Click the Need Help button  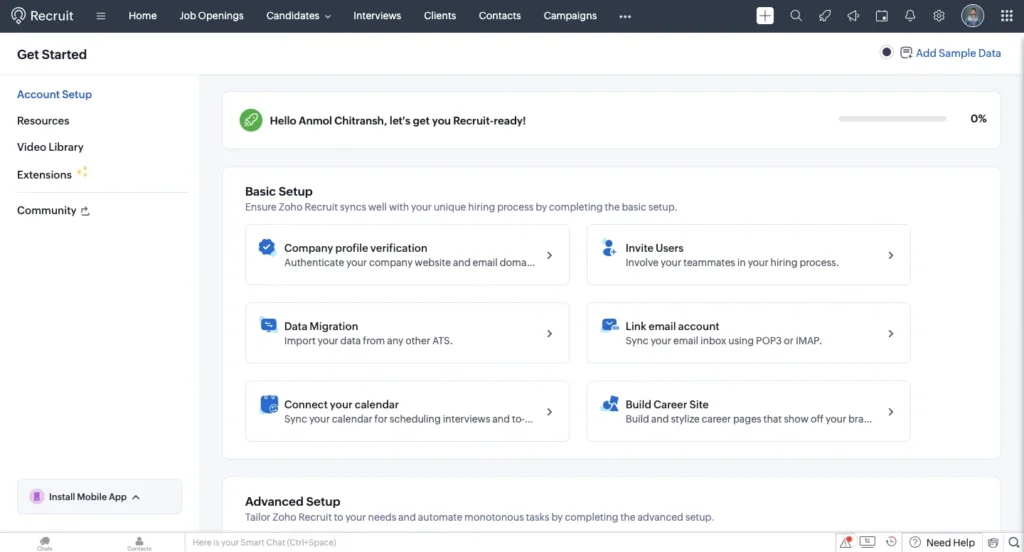tap(942, 542)
